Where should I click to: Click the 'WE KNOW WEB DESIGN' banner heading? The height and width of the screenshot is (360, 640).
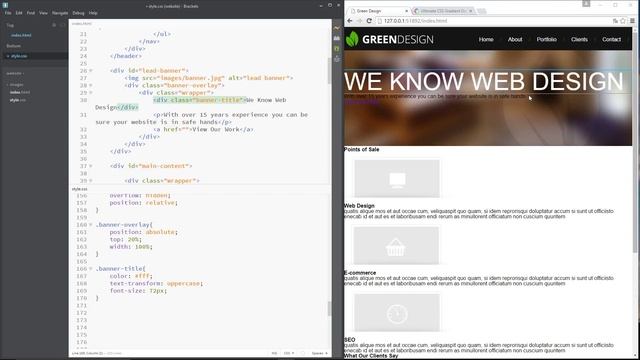point(484,82)
